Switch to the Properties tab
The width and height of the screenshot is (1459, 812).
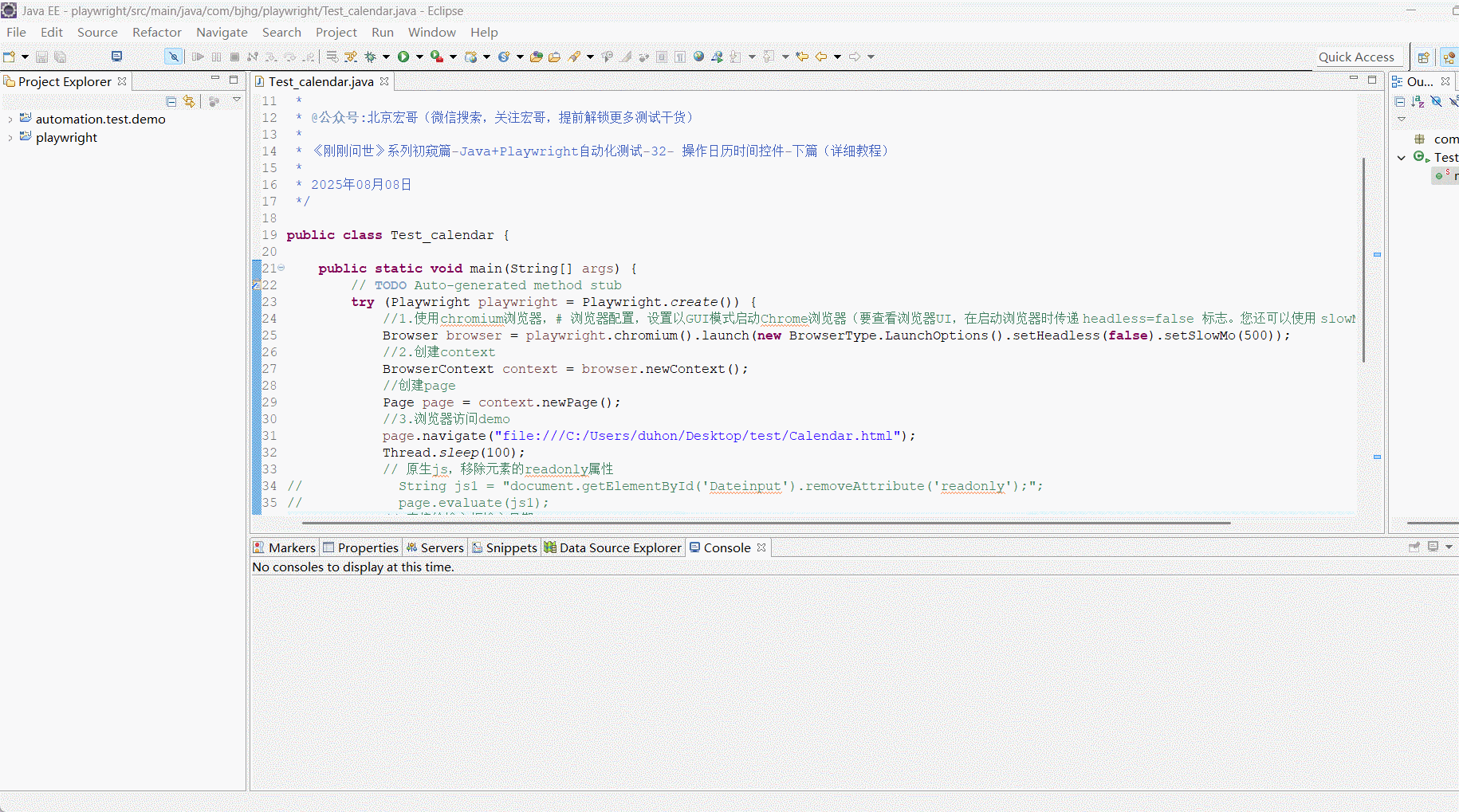360,547
